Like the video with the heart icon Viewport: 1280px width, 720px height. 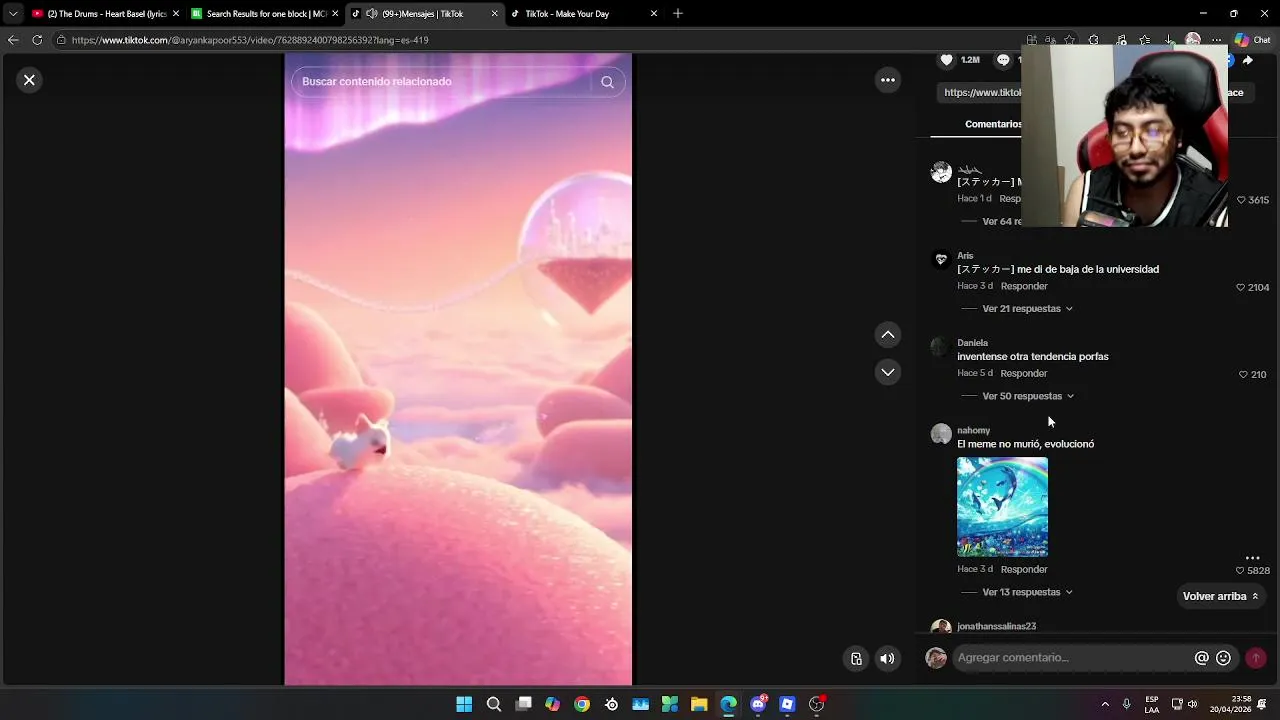pos(946,60)
